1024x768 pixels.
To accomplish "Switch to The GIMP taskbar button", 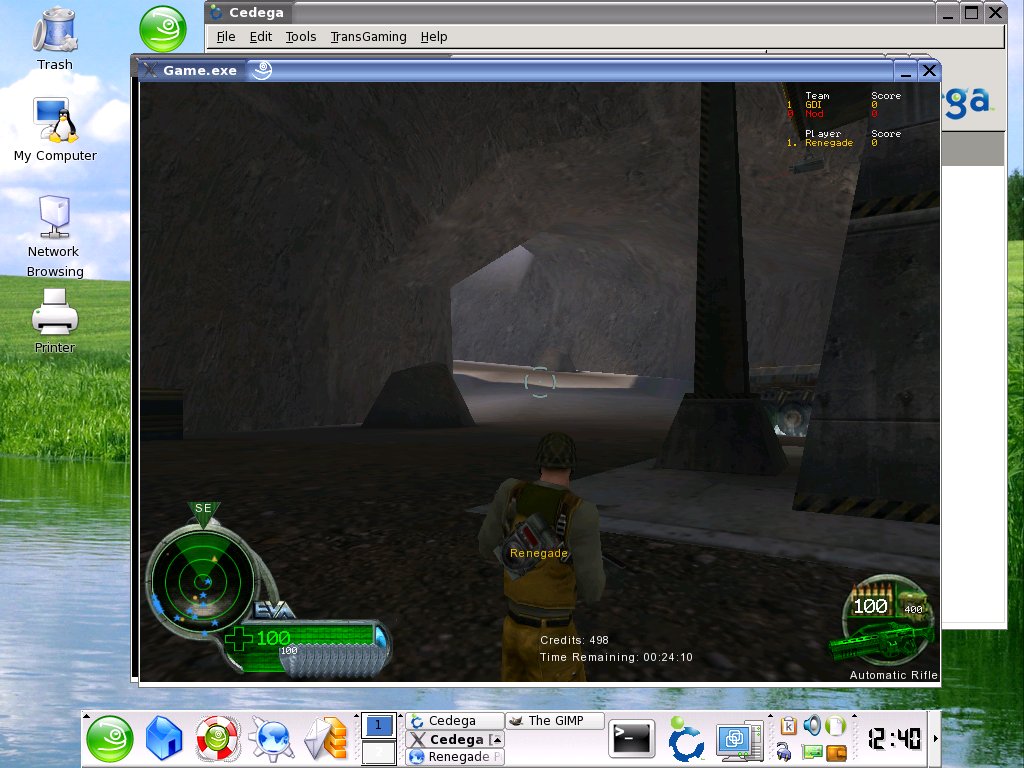I will tap(555, 721).
